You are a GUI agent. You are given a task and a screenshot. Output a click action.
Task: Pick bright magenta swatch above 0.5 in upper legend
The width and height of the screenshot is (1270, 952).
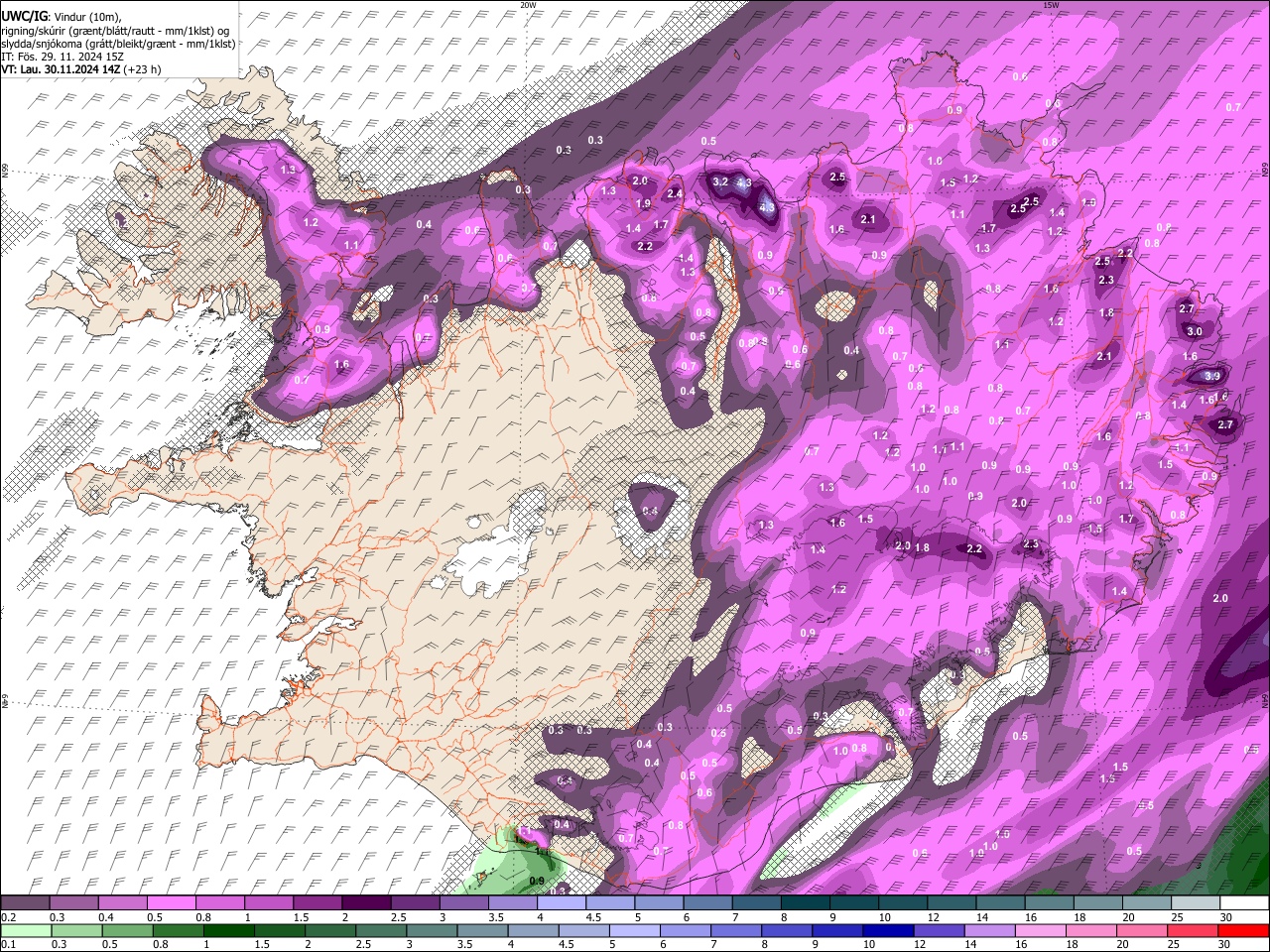click(x=171, y=903)
